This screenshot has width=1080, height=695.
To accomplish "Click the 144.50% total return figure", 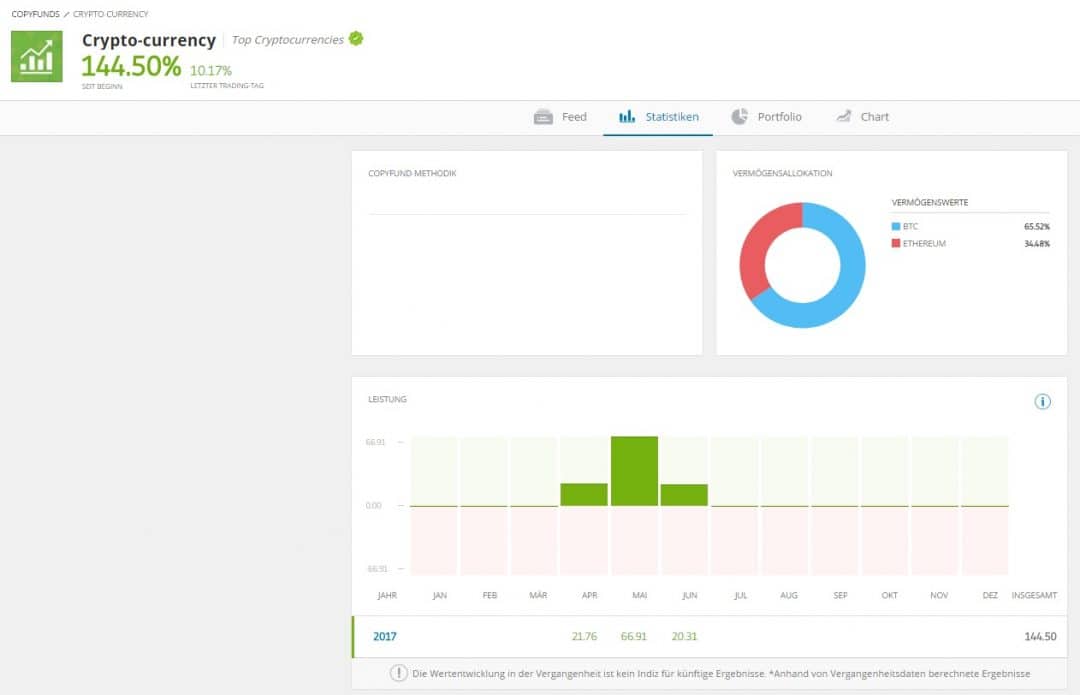I will 131,67.
